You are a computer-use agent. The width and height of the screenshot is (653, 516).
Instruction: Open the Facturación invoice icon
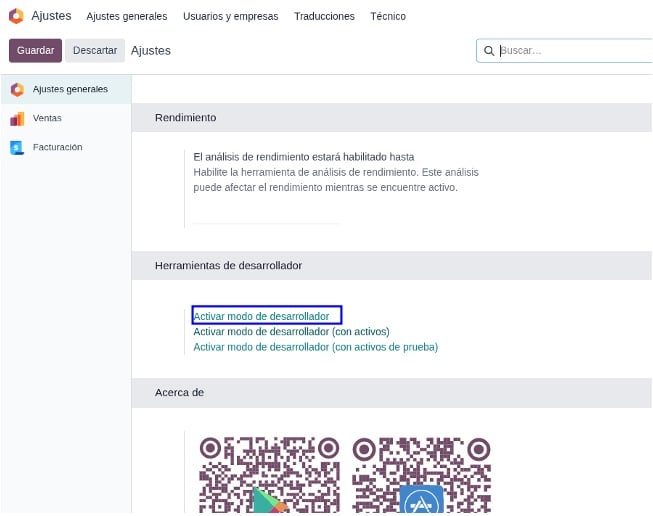pos(17,147)
